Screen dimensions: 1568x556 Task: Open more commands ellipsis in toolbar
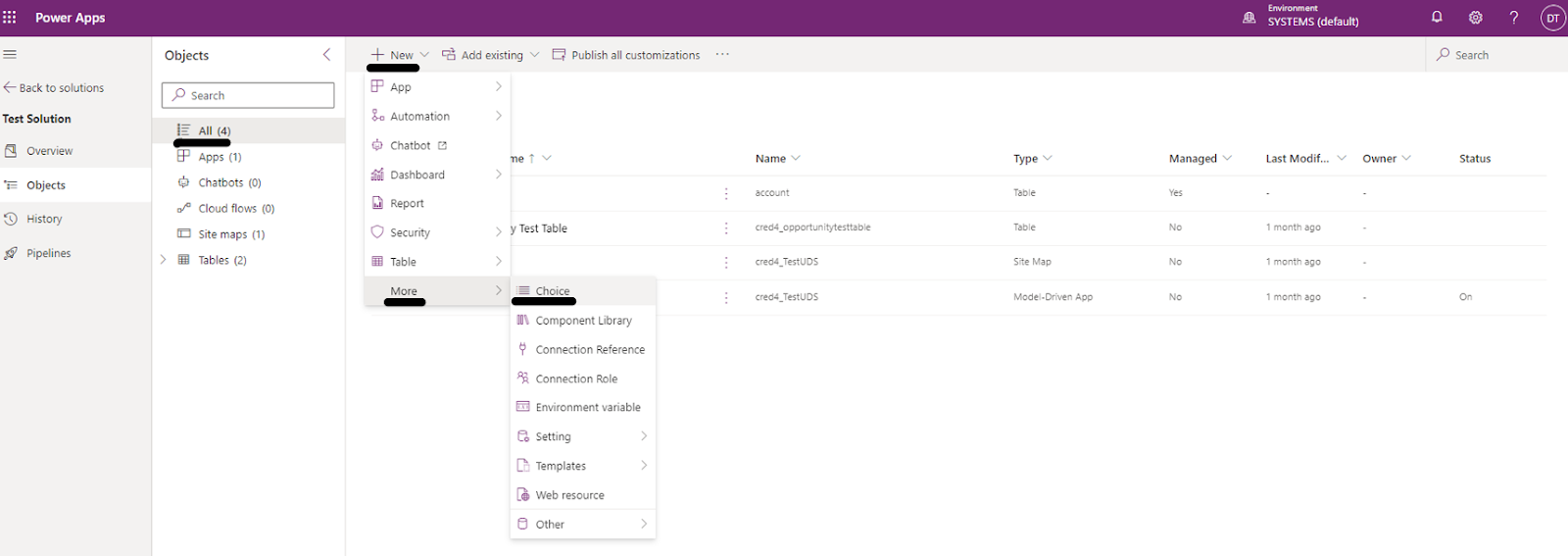click(722, 55)
